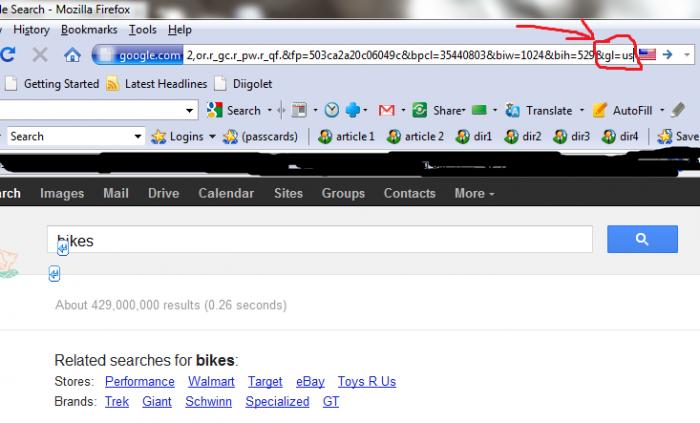Expand the Gmail icon dropdown arrow
This screenshot has width=700, height=423.
[403, 110]
